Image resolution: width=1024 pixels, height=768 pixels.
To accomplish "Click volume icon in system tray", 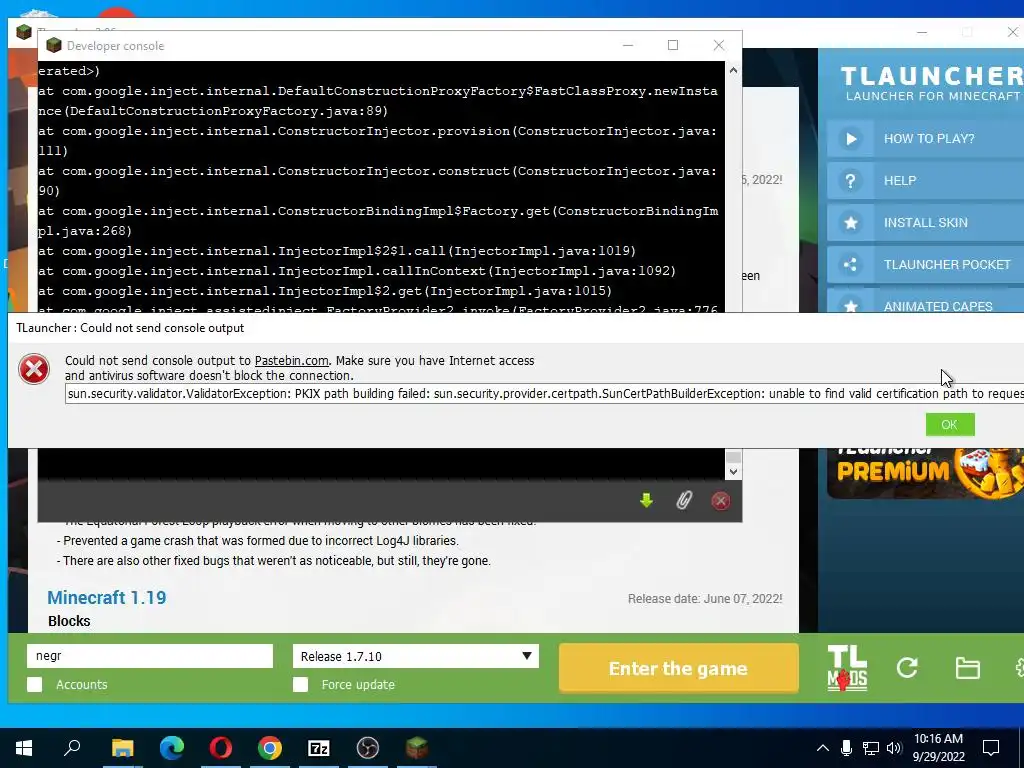I will pos(894,748).
